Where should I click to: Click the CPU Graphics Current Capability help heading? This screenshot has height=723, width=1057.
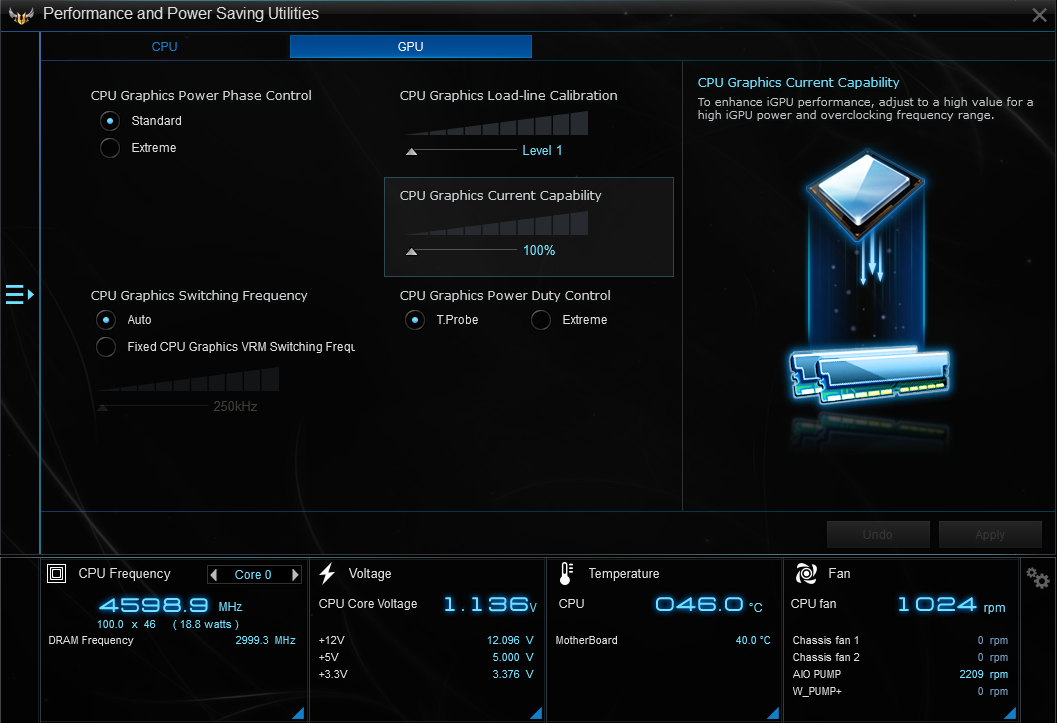point(798,82)
